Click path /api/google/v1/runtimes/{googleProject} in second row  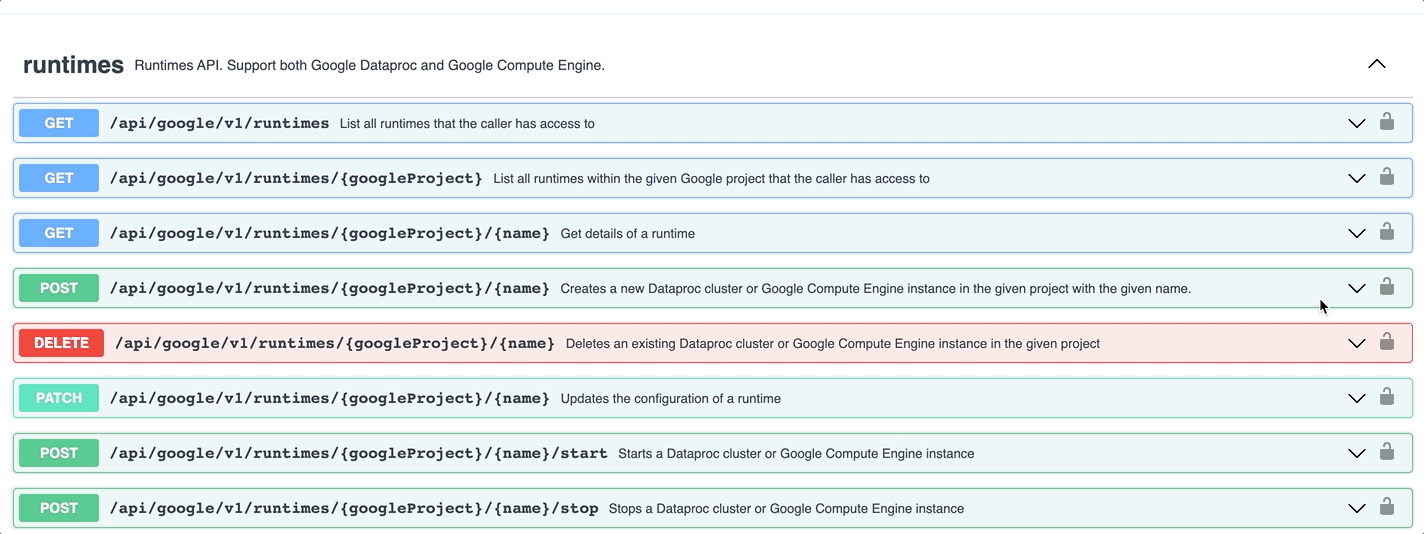pos(296,178)
